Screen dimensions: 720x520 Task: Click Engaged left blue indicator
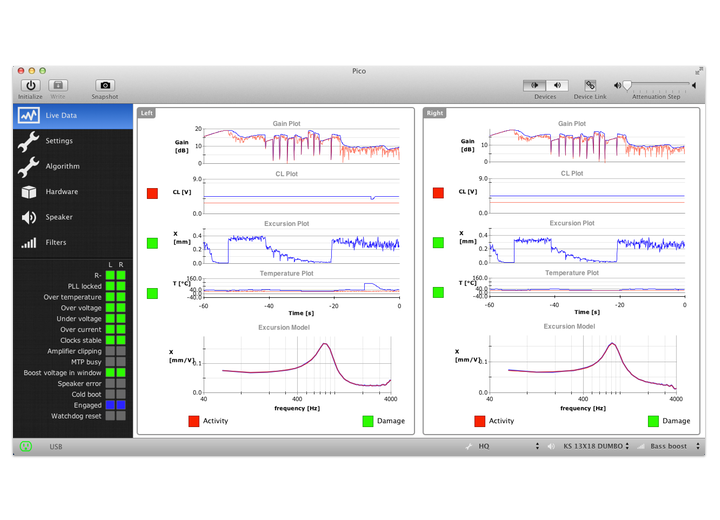coord(110,405)
